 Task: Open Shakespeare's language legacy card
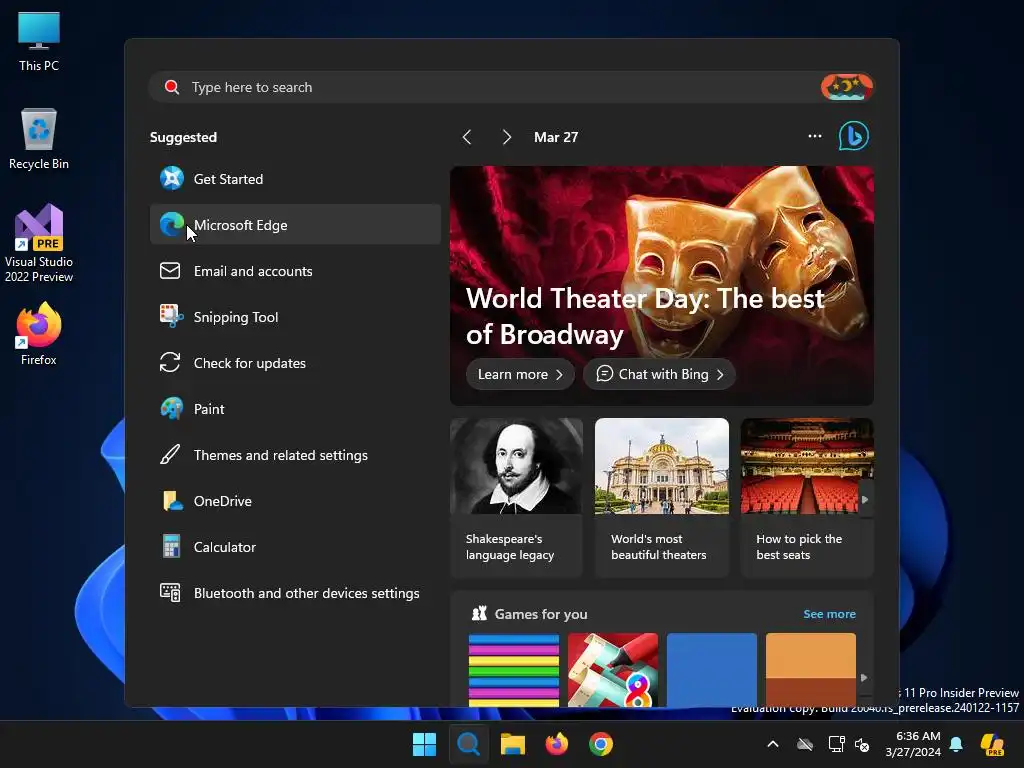[x=516, y=497]
